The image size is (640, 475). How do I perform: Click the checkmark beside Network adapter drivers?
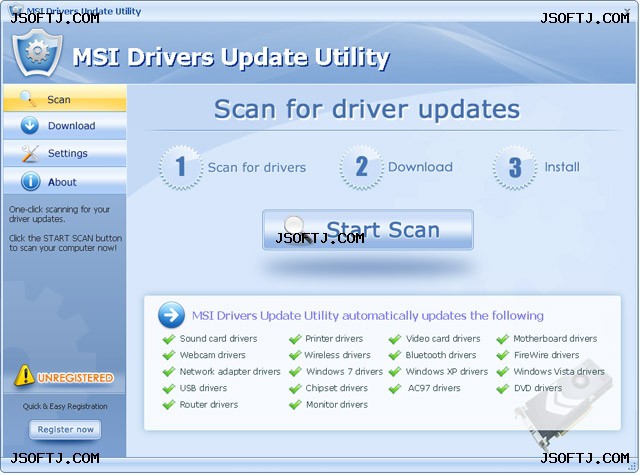pos(169,372)
